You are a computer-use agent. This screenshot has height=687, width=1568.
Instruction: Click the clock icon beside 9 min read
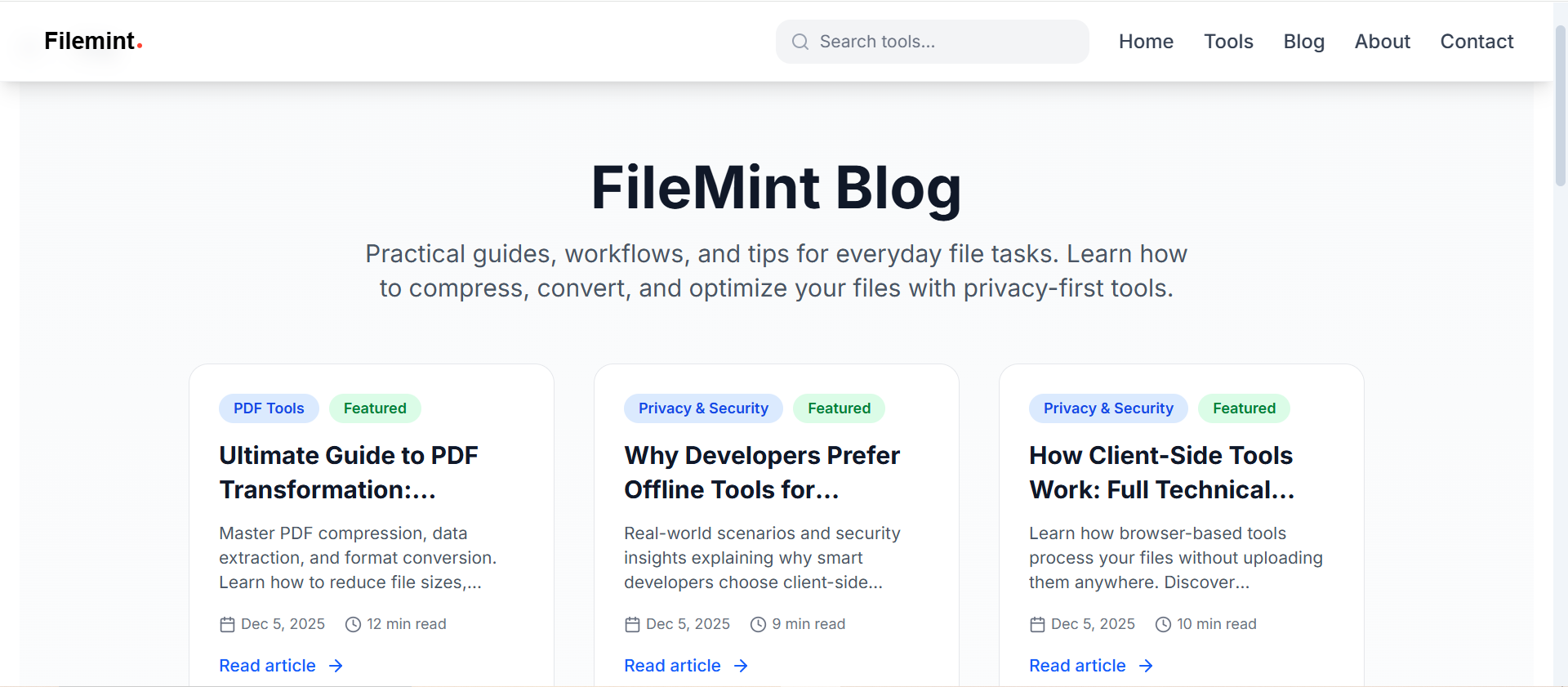758,625
